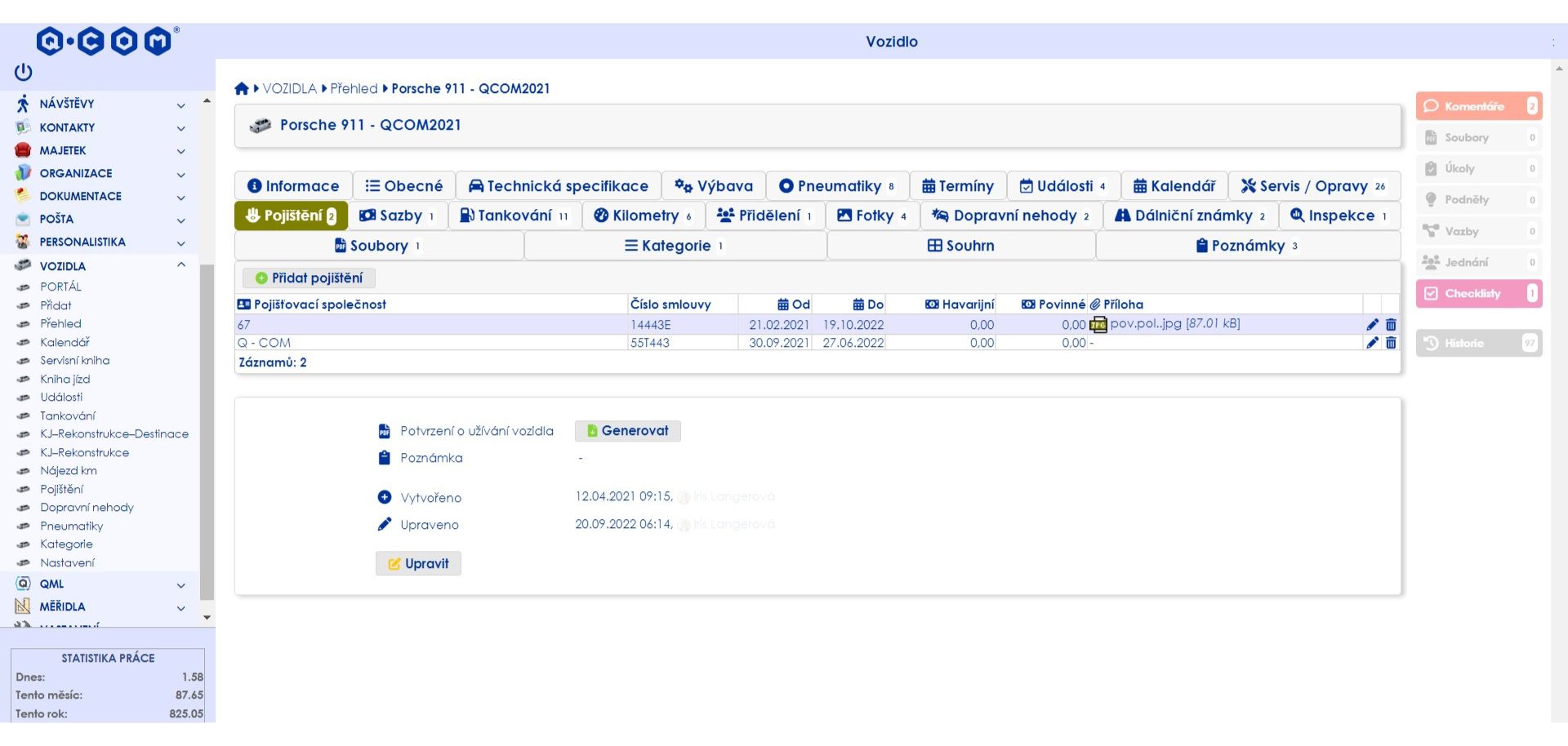Screen dimensions: 1568x746
Task: Open the Termíny tab
Action: (x=958, y=186)
